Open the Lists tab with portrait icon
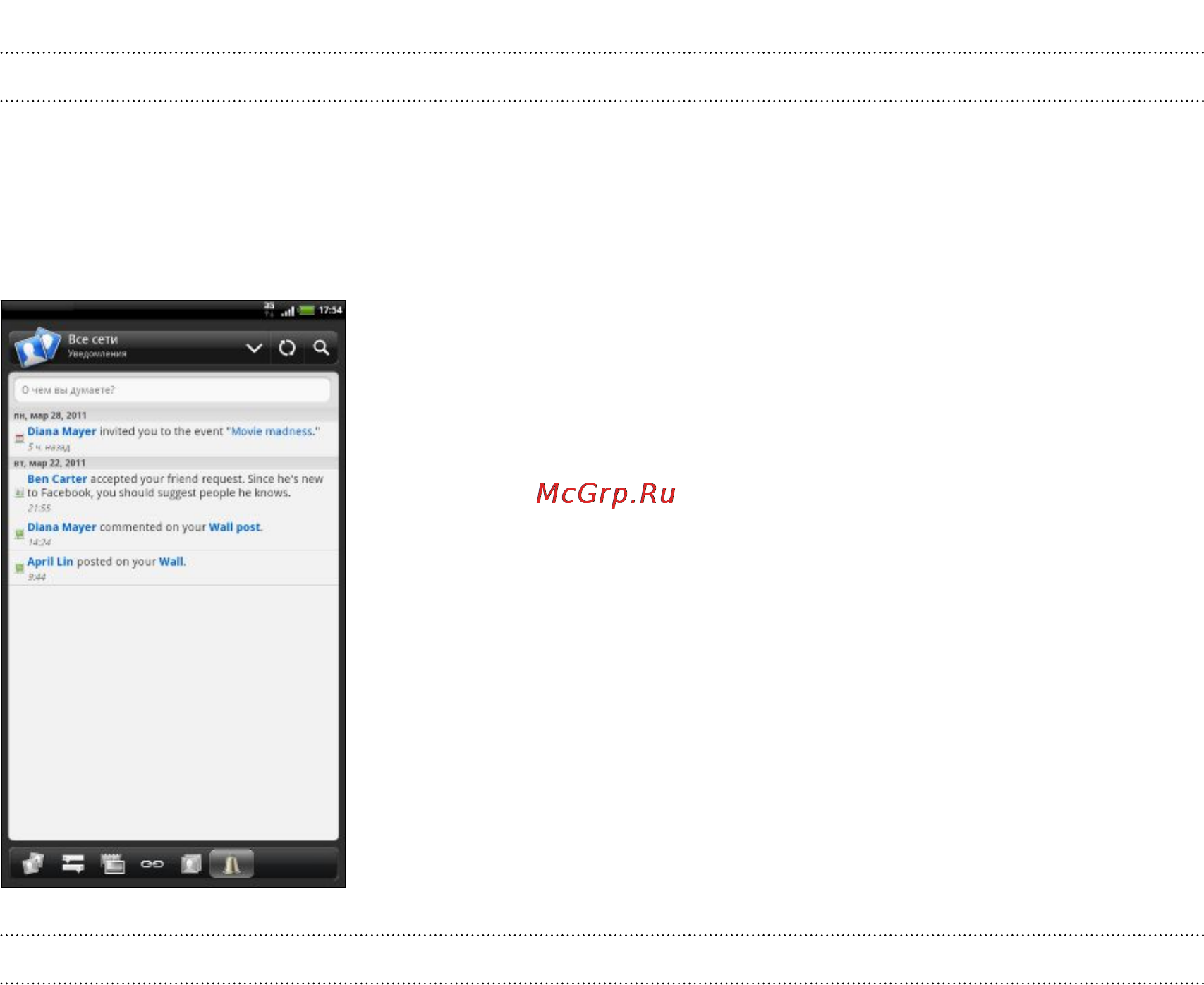1204x985 pixels. (191, 863)
